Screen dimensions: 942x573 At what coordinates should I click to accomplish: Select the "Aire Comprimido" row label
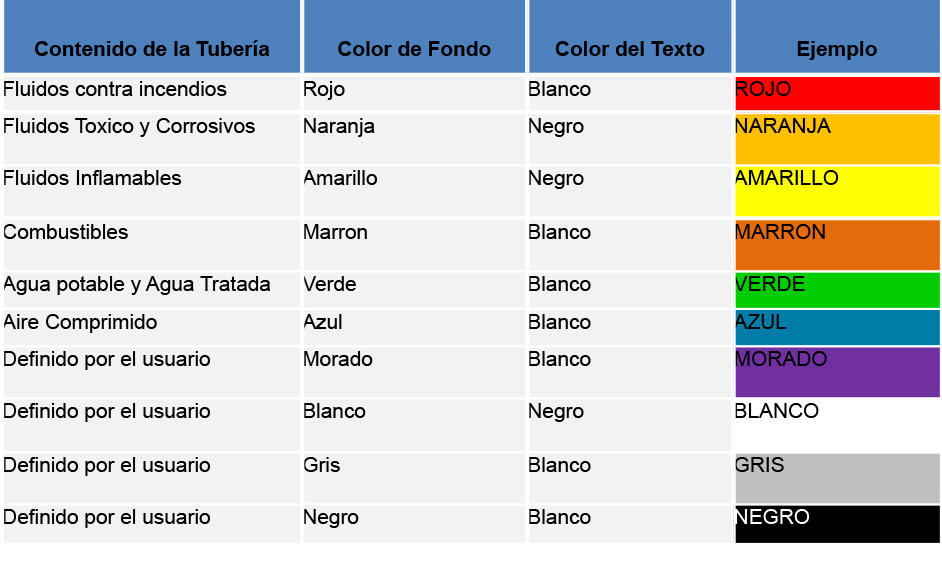[81, 323]
